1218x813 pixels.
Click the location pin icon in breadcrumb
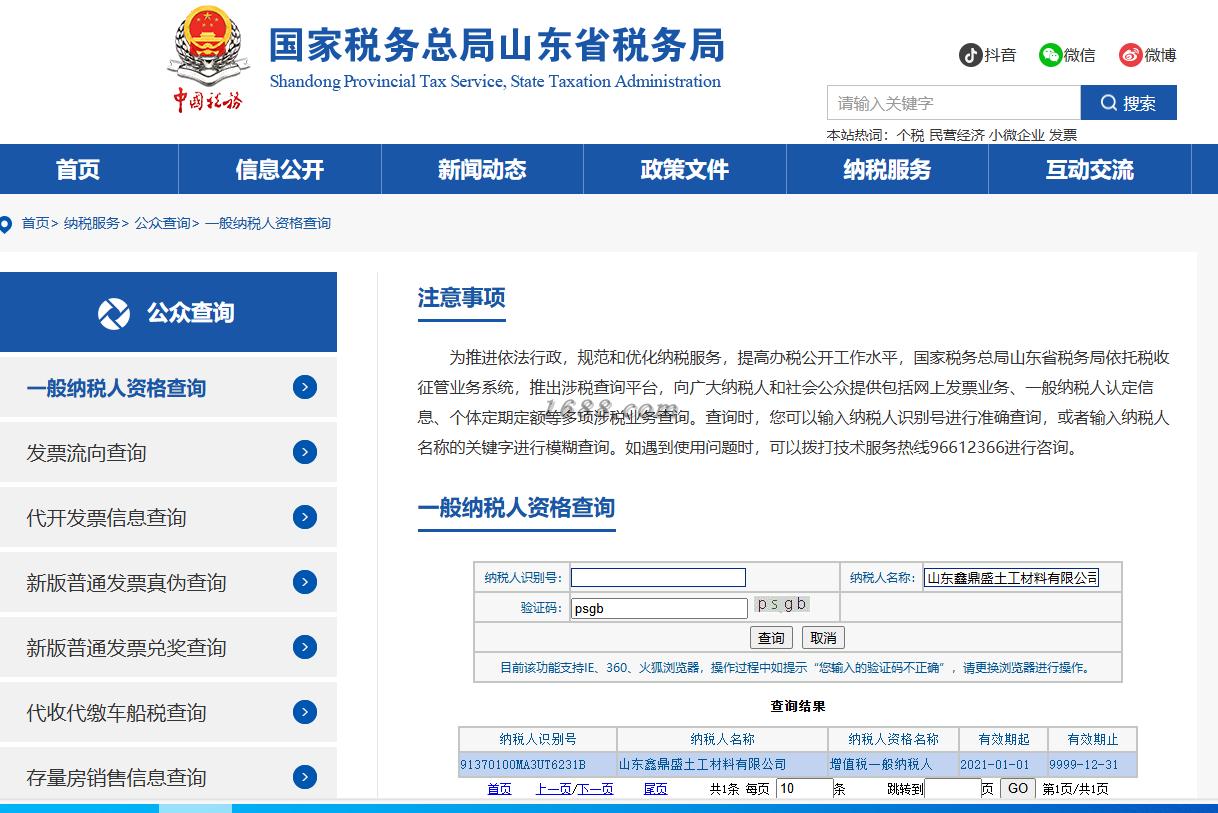tap(6, 223)
